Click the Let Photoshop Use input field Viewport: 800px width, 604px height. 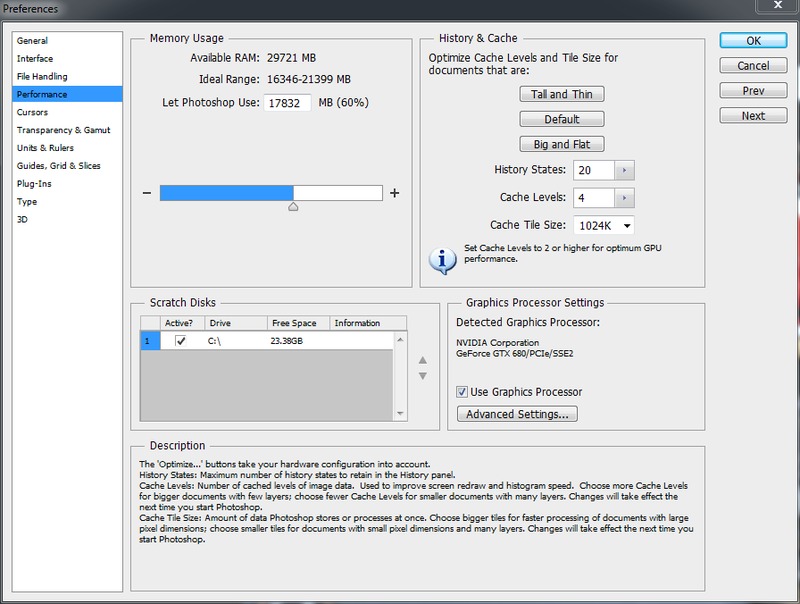[x=290, y=103]
